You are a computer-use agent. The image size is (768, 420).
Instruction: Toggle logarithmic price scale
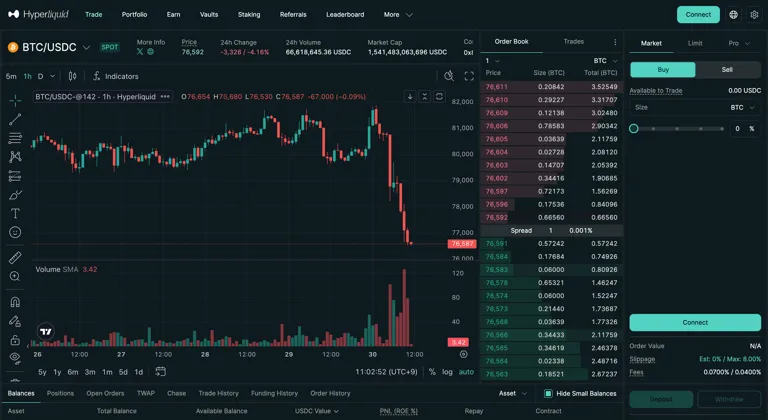(447, 372)
